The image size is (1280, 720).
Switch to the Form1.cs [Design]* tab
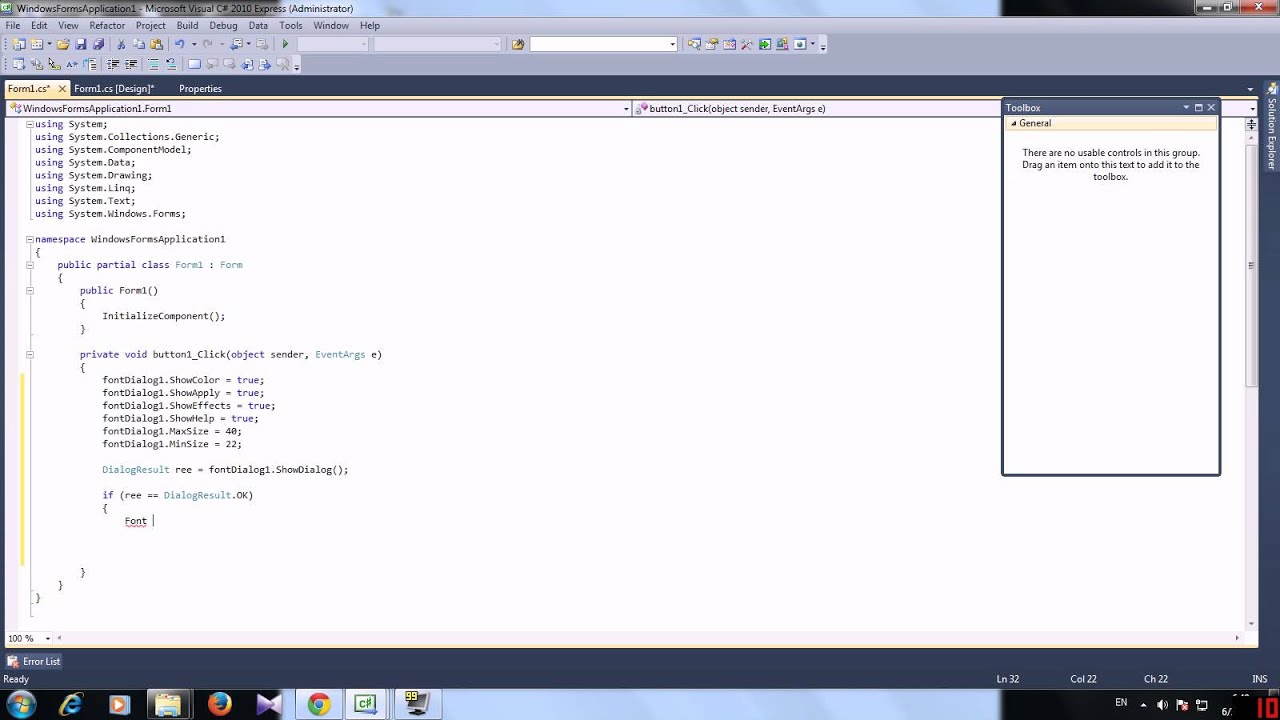coord(114,88)
